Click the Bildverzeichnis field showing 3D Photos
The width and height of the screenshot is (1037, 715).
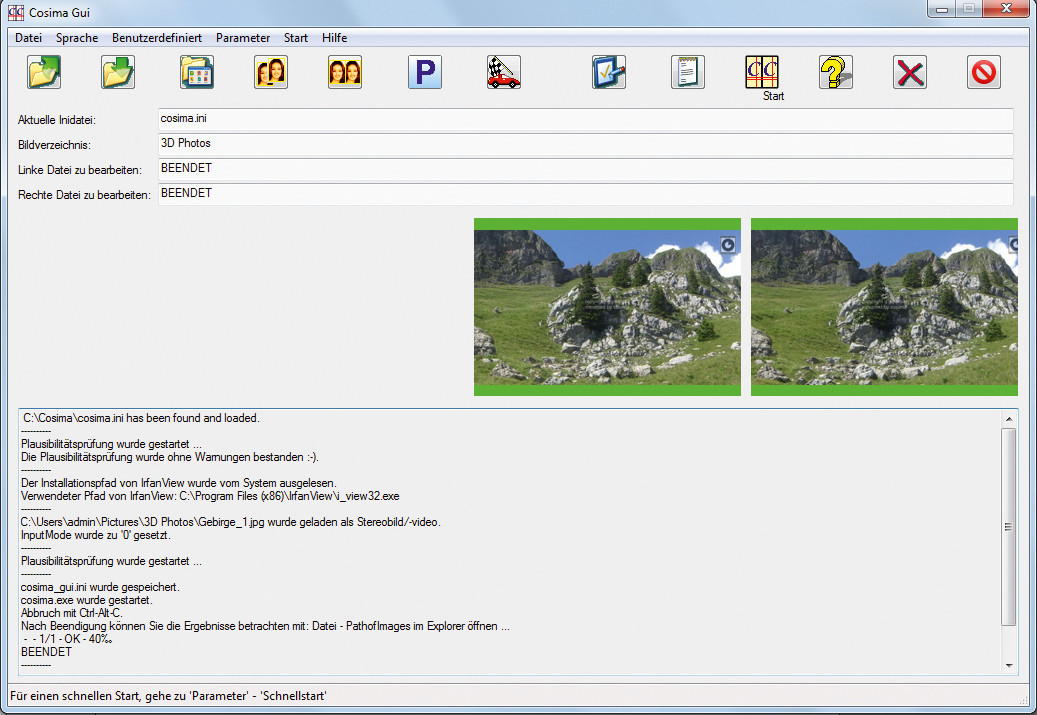pyautogui.click(x=585, y=144)
